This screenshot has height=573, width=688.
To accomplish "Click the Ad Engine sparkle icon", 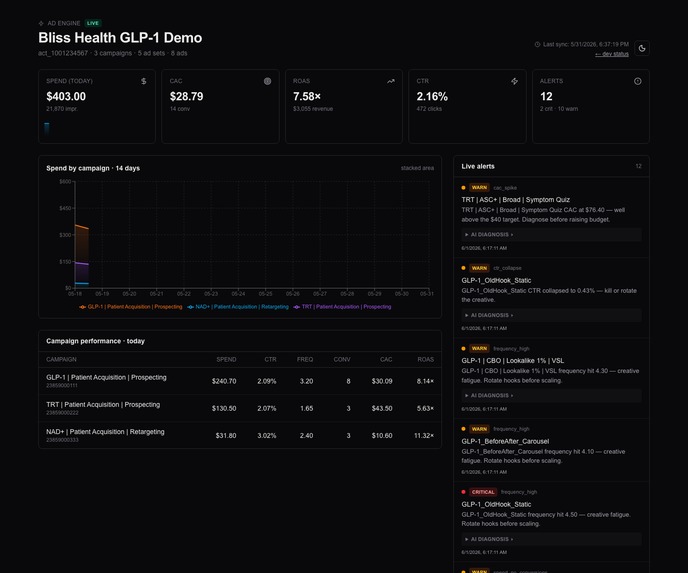I will coord(41,23).
